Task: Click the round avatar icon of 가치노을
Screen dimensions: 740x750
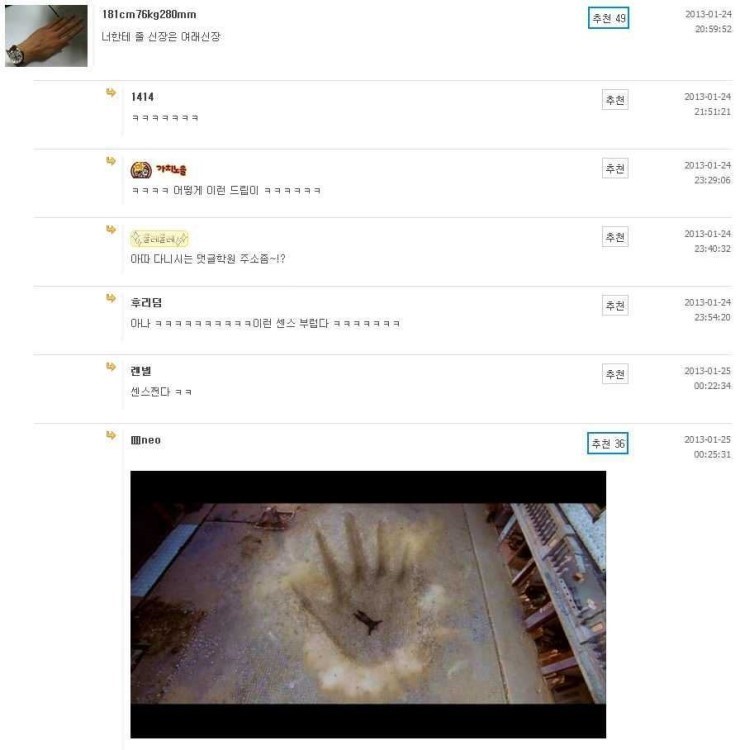Action: [x=141, y=170]
